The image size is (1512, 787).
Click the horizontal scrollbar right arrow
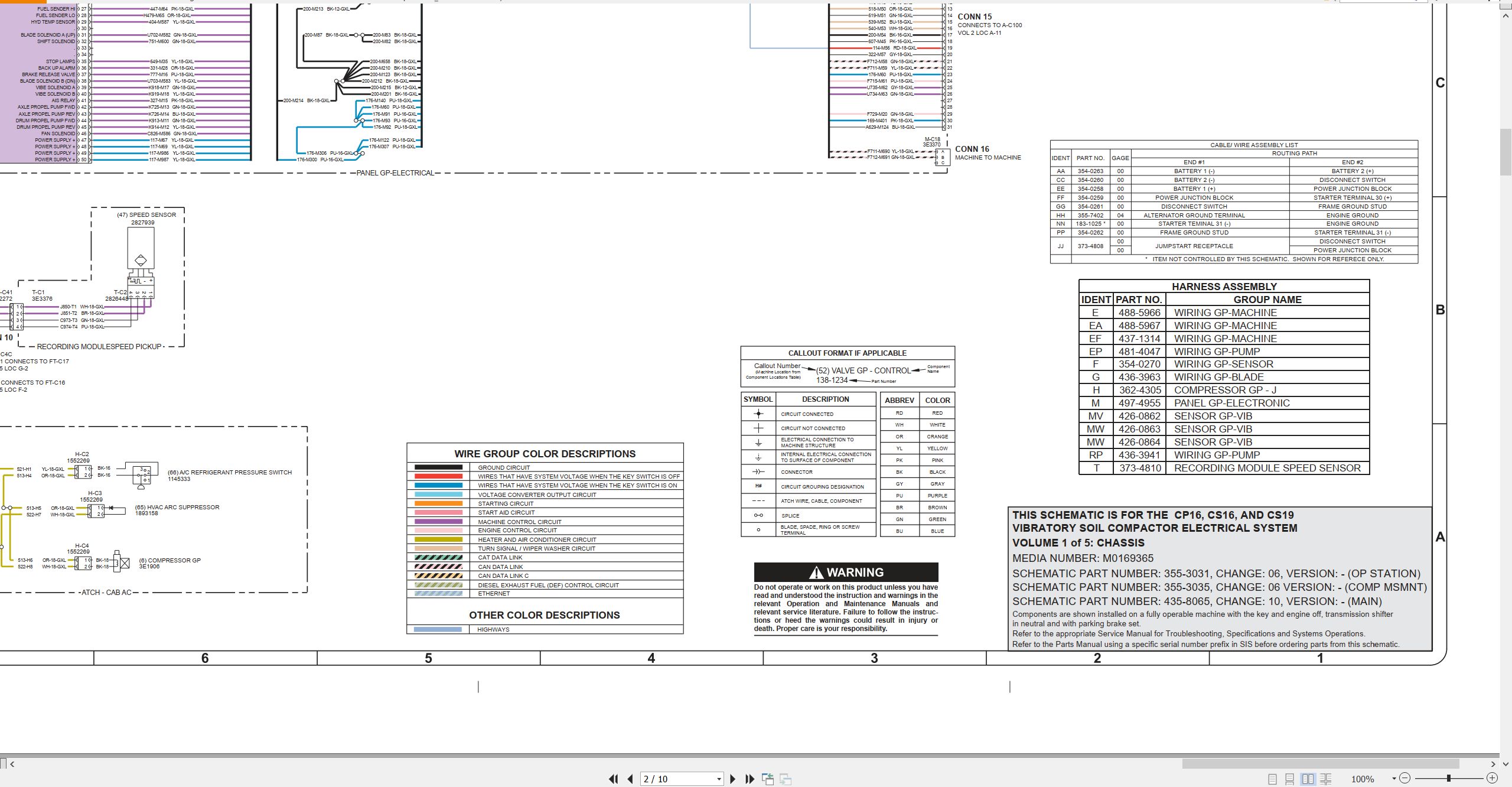coord(1493,764)
